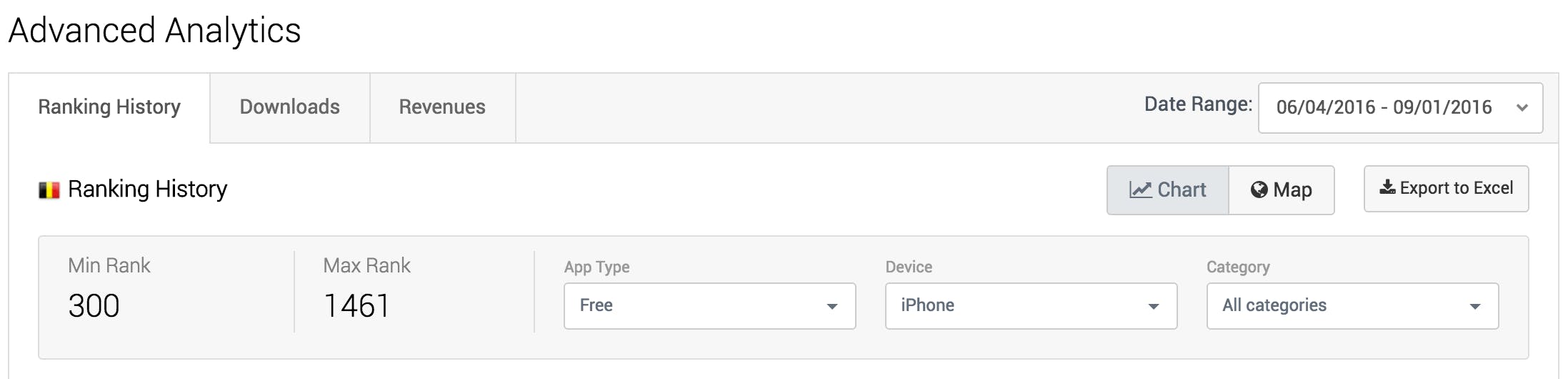The width and height of the screenshot is (1568, 379).
Task: Click the Date Range chevron arrow
Action: (x=1522, y=108)
